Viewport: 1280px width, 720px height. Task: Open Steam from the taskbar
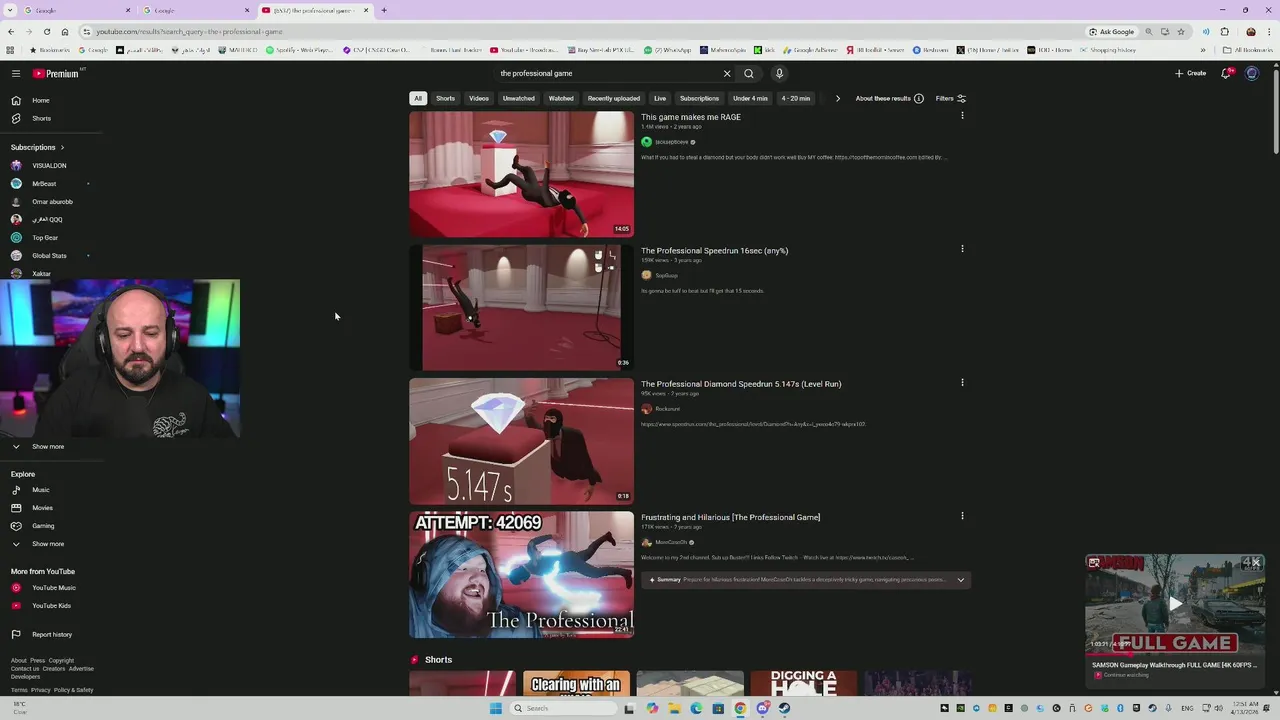[x=784, y=708]
